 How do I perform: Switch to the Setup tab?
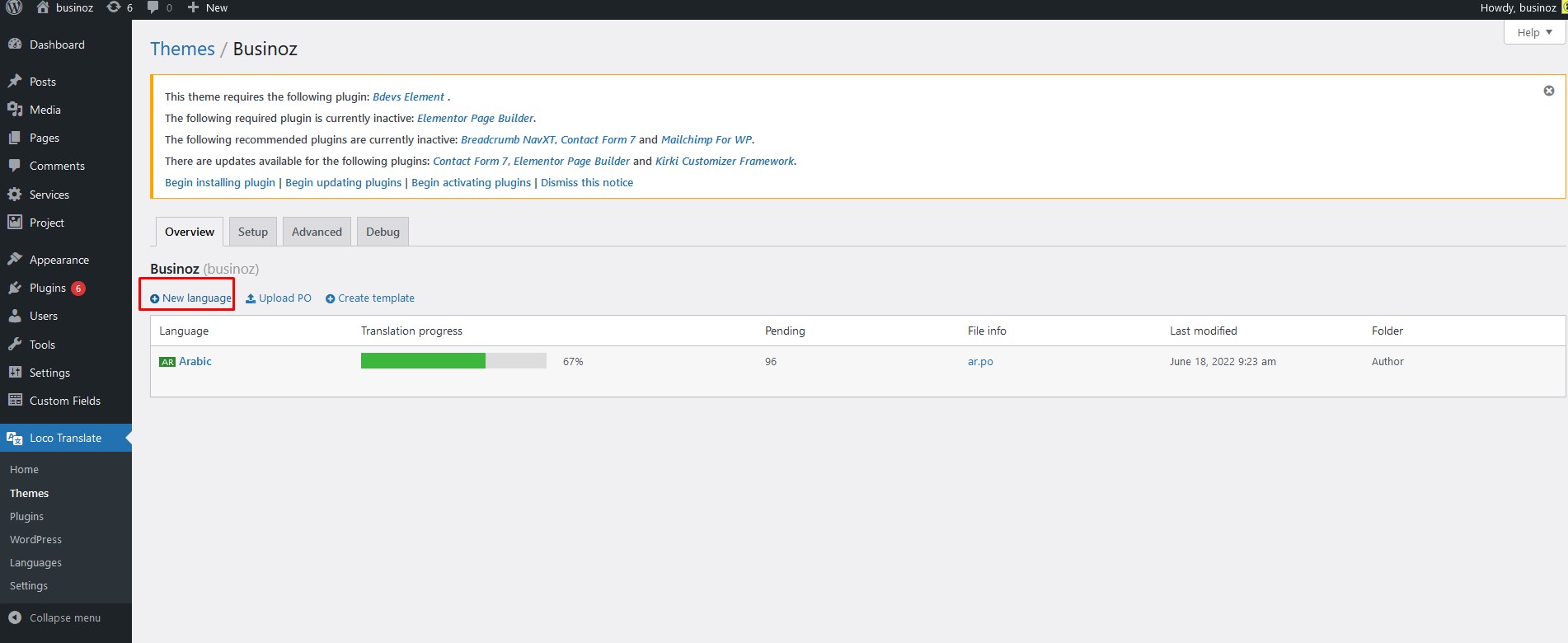pyautogui.click(x=252, y=232)
